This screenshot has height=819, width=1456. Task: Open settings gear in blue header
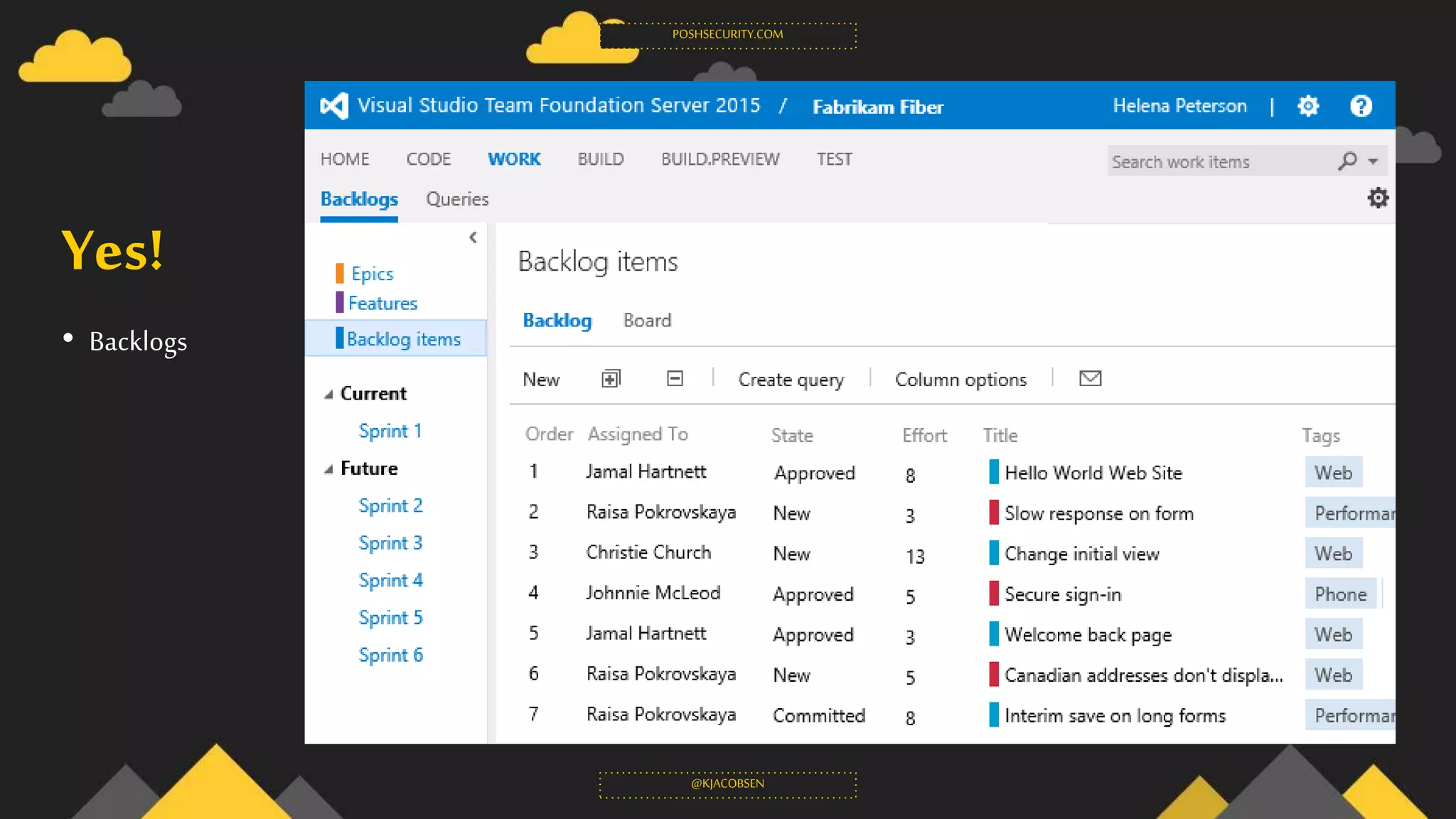pos(1307,107)
